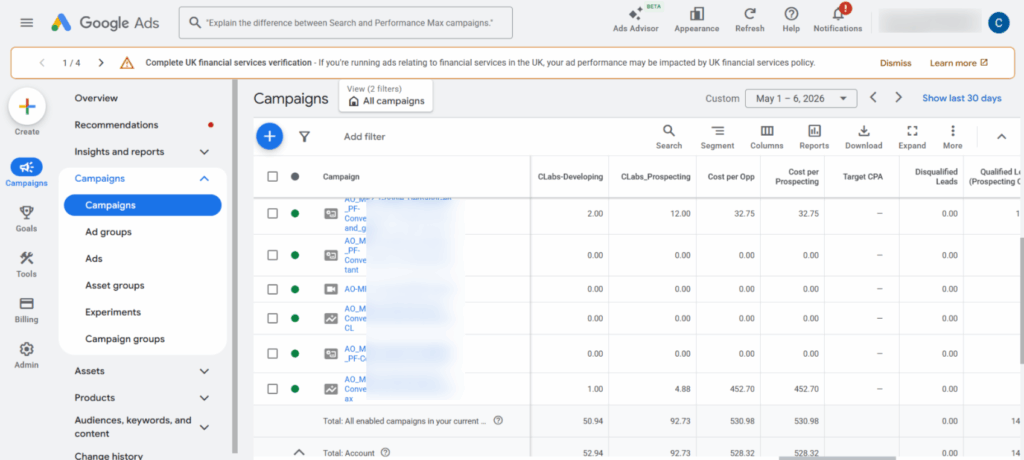Toggle the select-all campaigns checkbox
This screenshot has height=460, width=1024.
point(272,176)
